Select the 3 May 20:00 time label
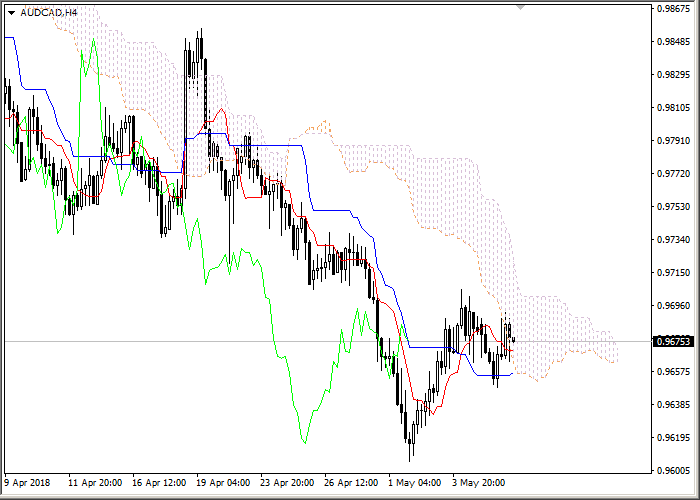700x500 pixels. (477, 482)
